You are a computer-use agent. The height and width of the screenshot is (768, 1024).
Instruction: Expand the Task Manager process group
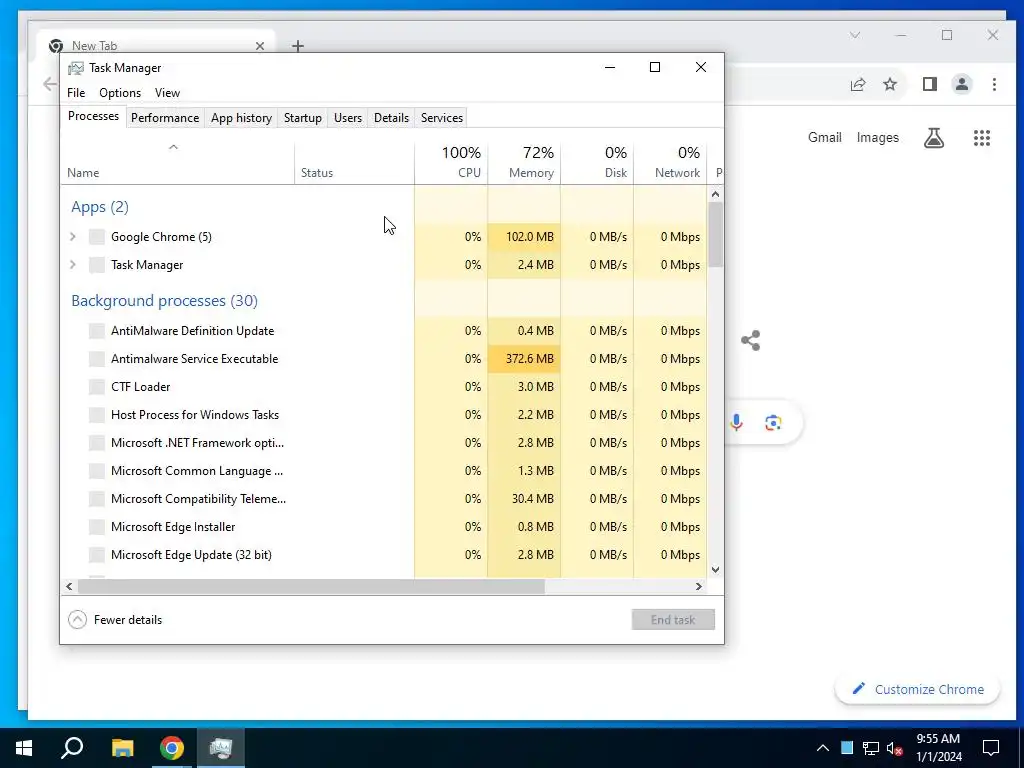(73, 264)
